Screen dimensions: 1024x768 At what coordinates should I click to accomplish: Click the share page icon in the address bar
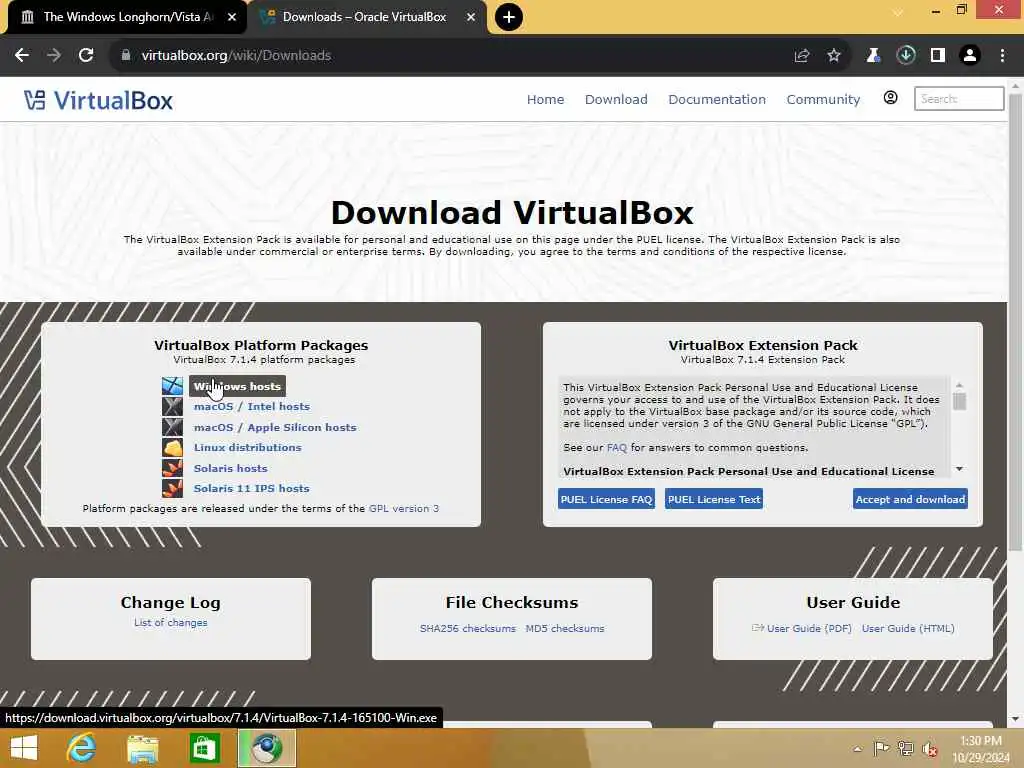tap(802, 56)
